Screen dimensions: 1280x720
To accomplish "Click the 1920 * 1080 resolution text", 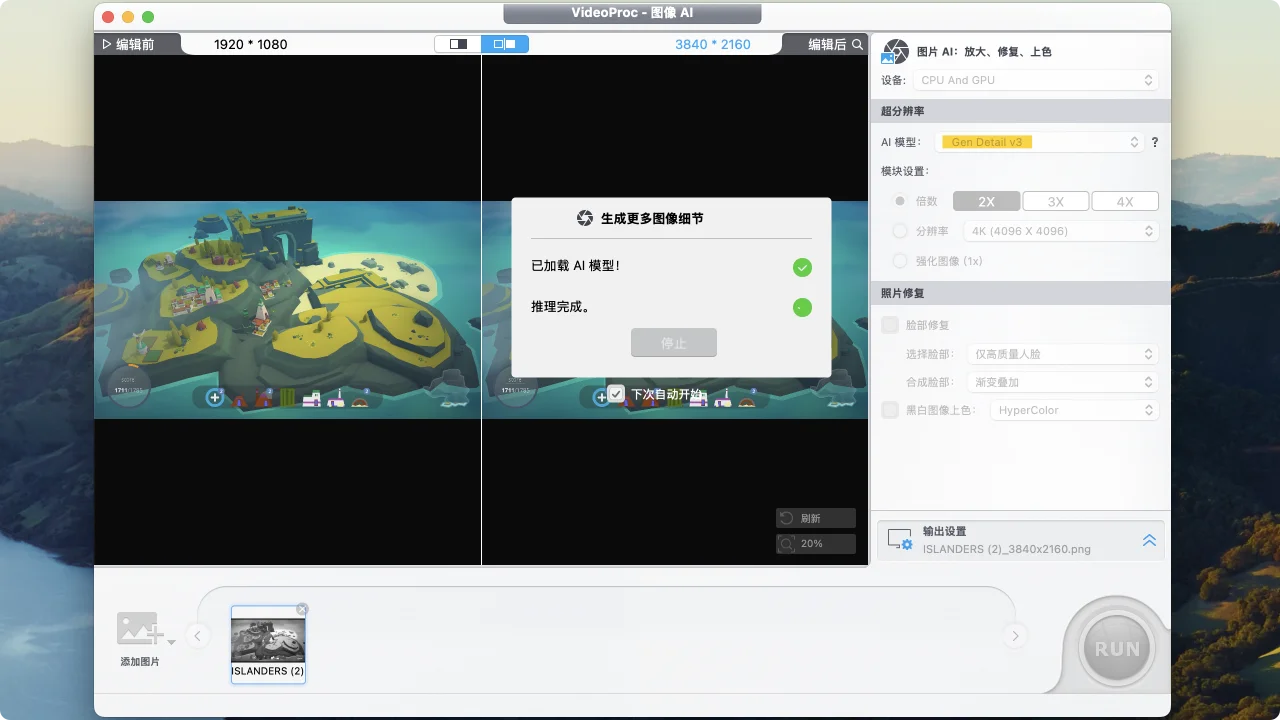I will tap(251, 44).
